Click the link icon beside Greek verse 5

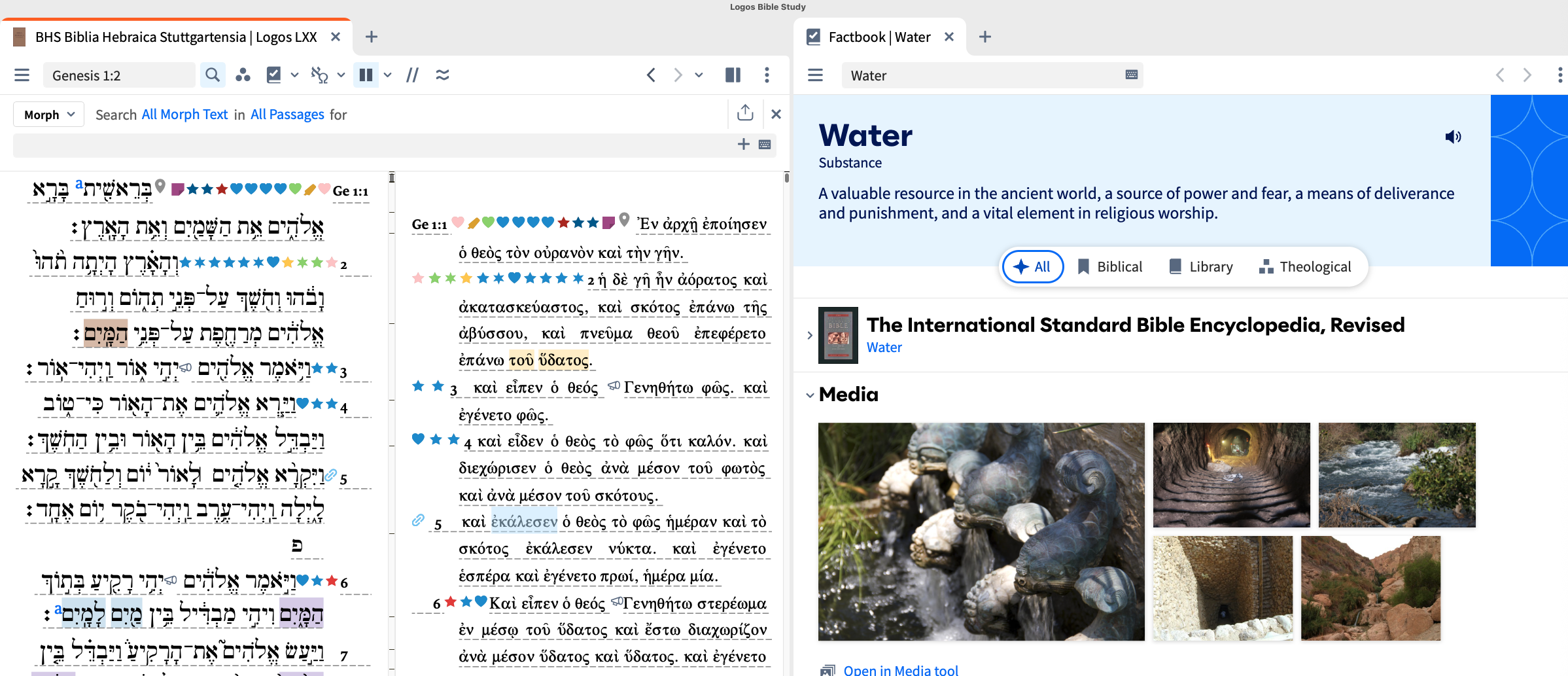(x=418, y=520)
